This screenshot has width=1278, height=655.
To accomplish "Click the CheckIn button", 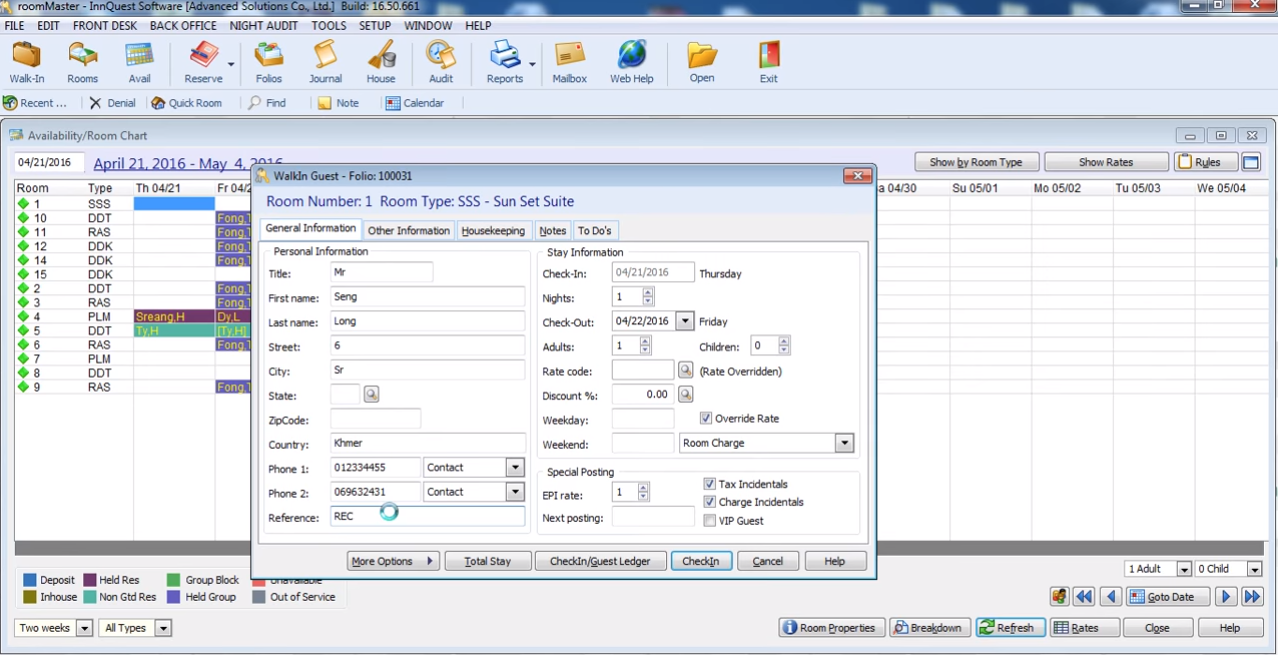I will (x=701, y=561).
